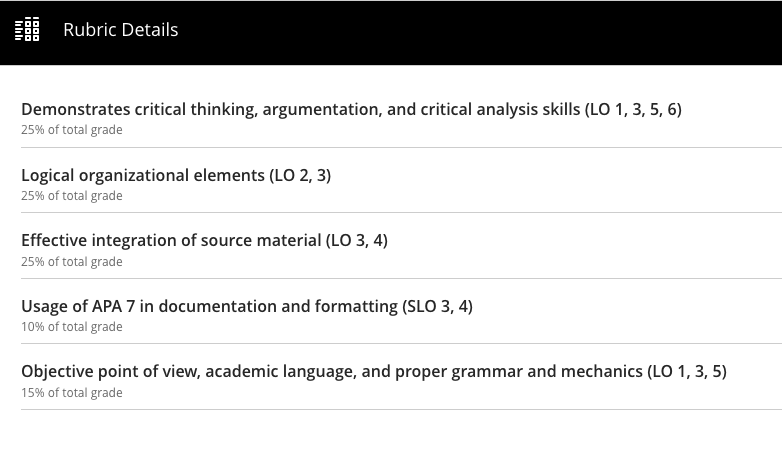The height and width of the screenshot is (468, 782).
Task: Click the 15% of total grade label
Action: [72, 393]
